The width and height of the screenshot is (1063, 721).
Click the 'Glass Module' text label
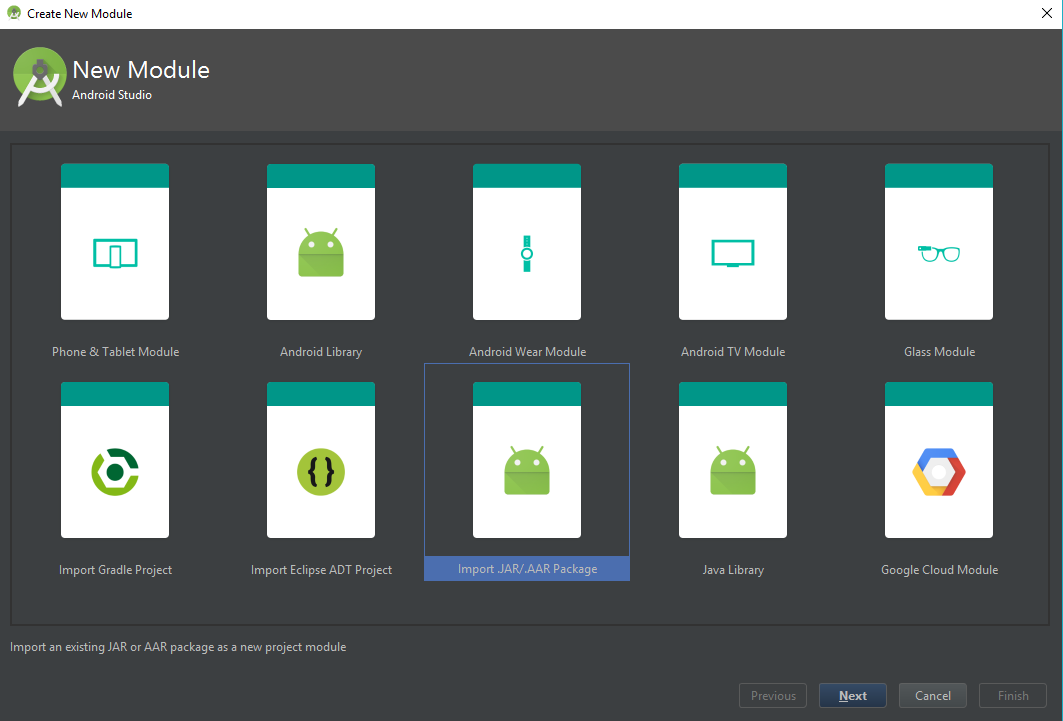click(939, 352)
